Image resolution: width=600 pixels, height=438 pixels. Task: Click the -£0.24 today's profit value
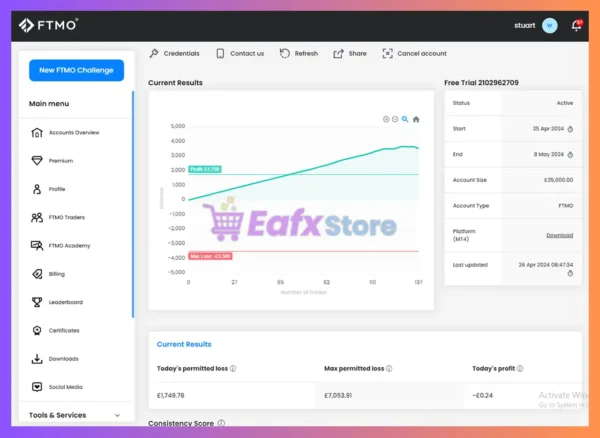tap(481, 396)
